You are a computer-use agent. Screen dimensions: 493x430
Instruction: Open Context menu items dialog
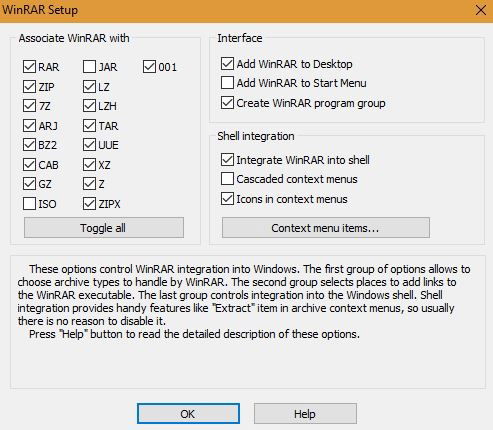click(x=326, y=228)
